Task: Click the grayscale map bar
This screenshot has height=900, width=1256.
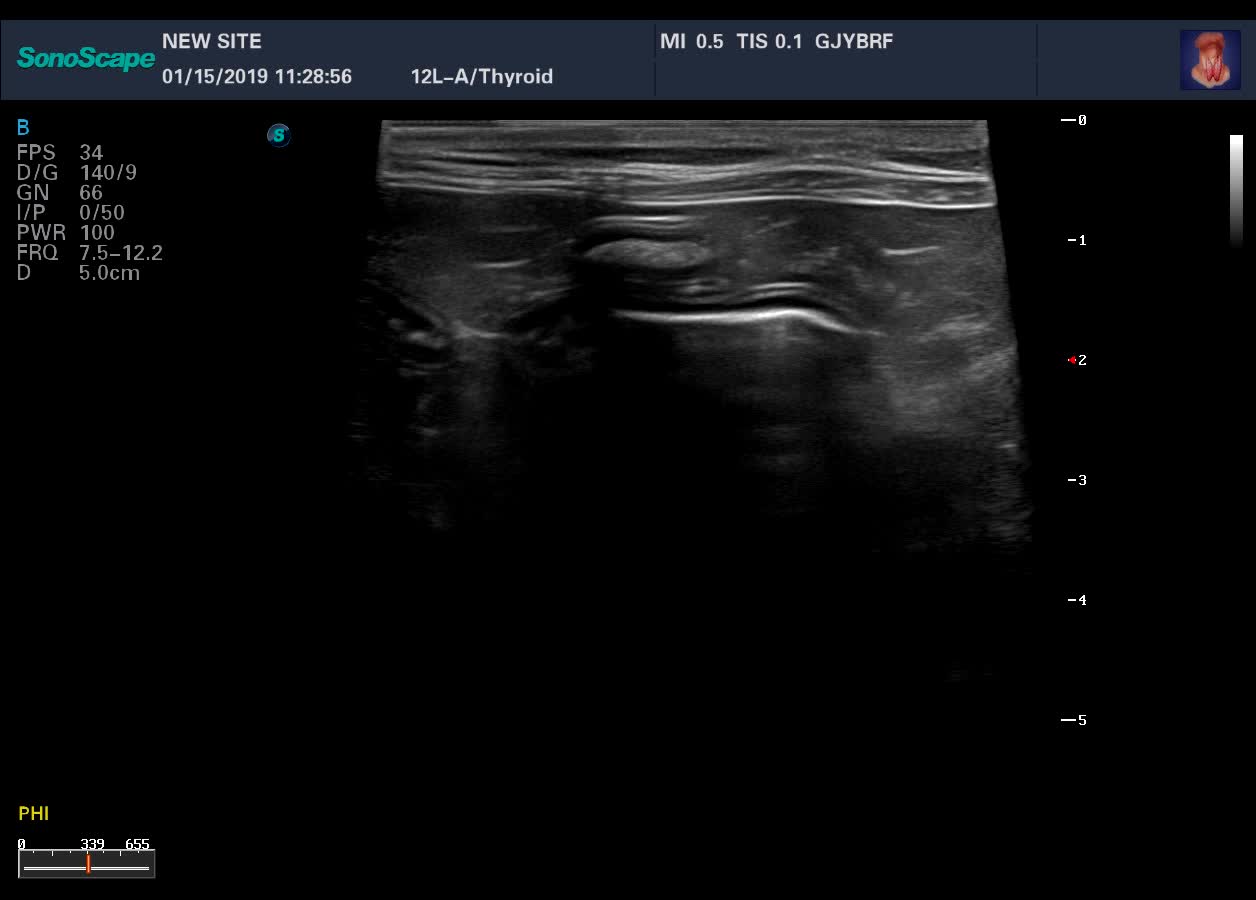Action: tap(1237, 190)
